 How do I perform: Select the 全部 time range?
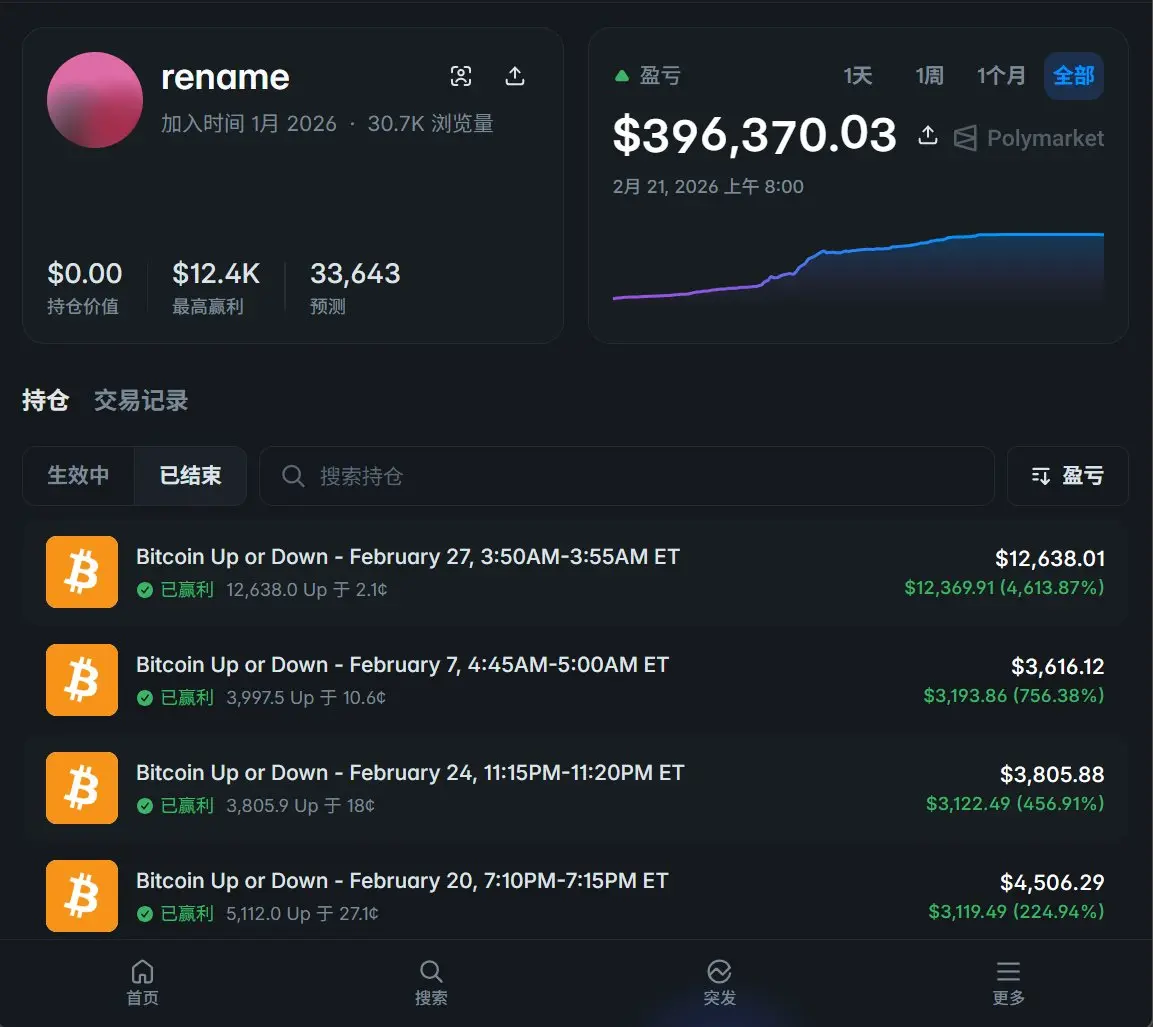pyautogui.click(x=1074, y=76)
